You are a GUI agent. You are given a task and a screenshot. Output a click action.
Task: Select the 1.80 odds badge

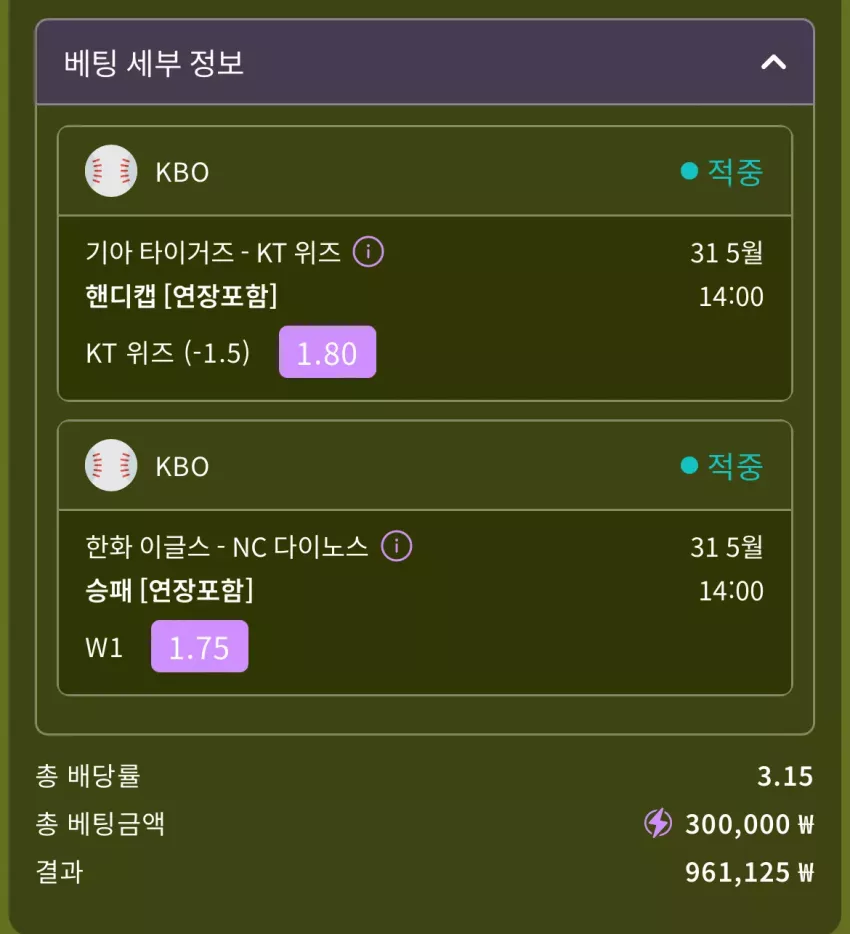pos(328,352)
